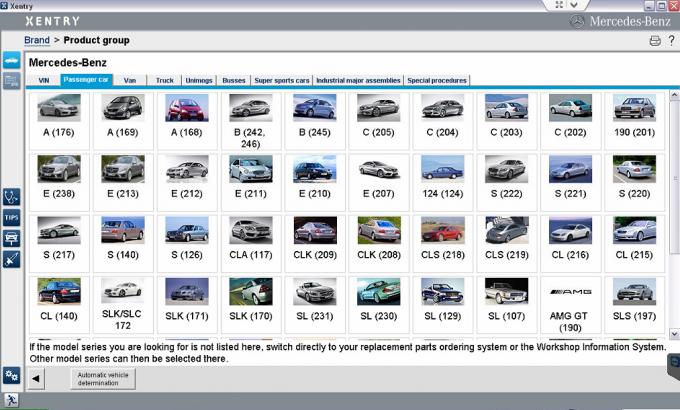Open the measuring probe tool icon
The width and height of the screenshot is (680, 410).
click(12, 259)
